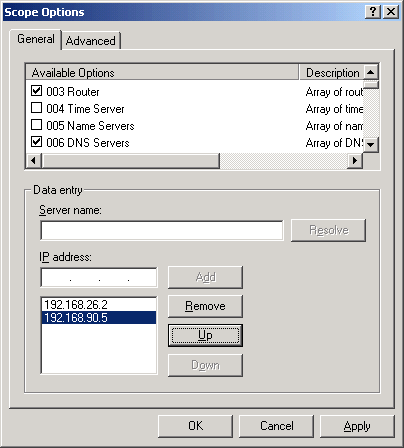Uncheck the 003 Router option
404x448 pixels.
[x=36, y=91]
